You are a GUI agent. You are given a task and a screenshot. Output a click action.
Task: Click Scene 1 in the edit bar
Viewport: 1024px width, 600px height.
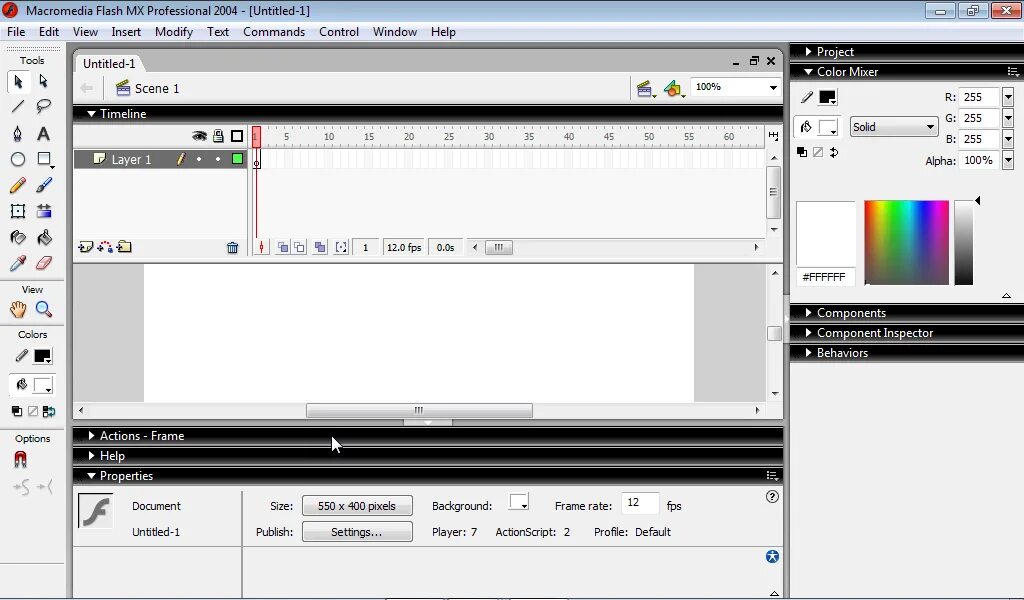coord(157,89)
